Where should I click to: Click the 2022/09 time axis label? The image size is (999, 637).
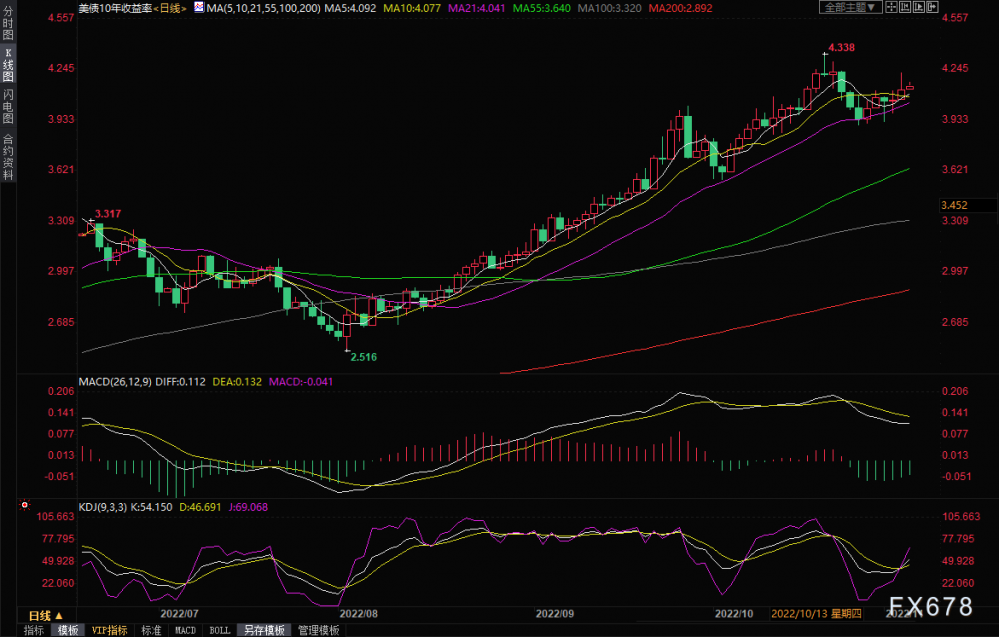(554, 613)
